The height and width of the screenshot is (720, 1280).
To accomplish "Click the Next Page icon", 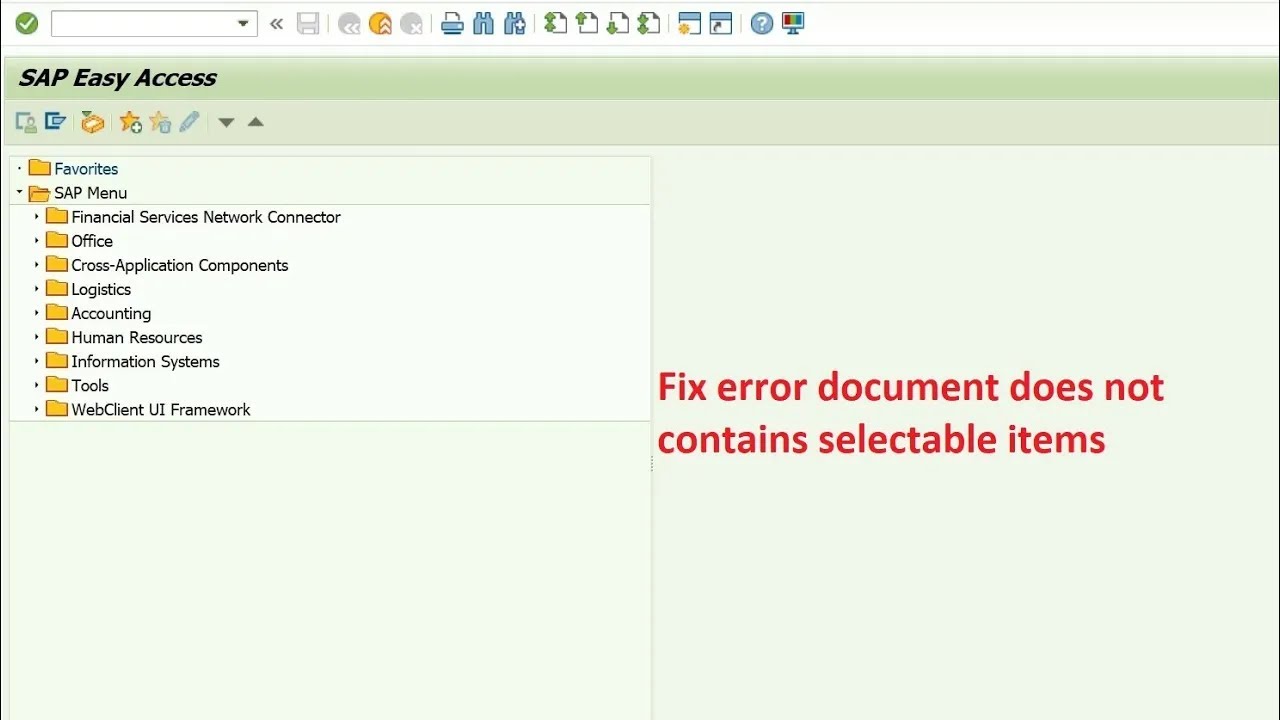I will pyautogui.click(x=618, y=23).
